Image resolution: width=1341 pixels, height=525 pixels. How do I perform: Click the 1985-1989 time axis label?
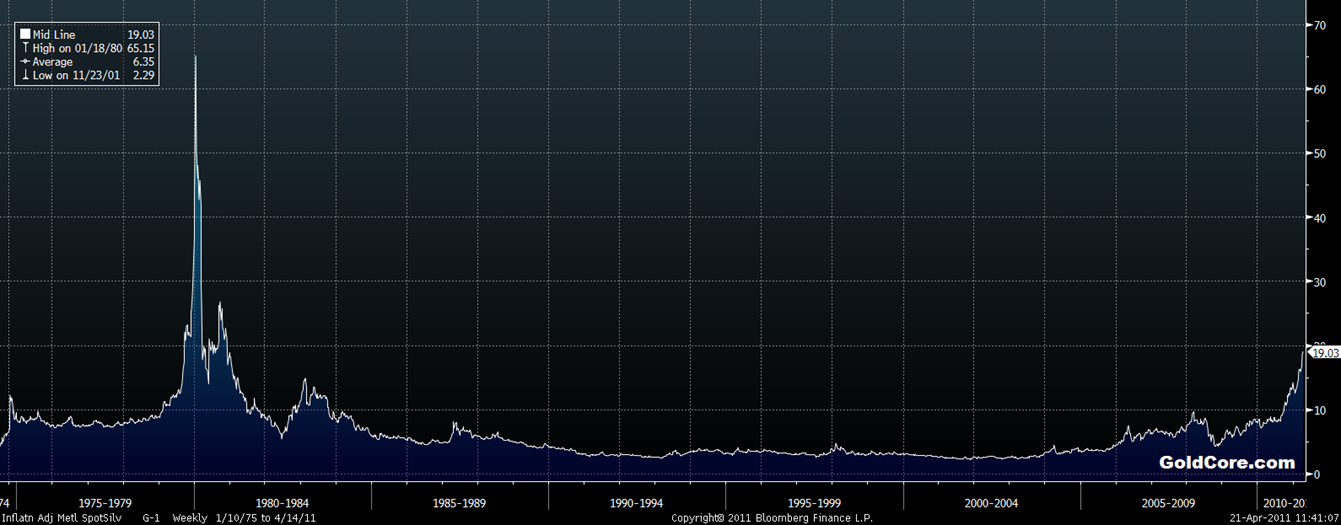point(460,503)
